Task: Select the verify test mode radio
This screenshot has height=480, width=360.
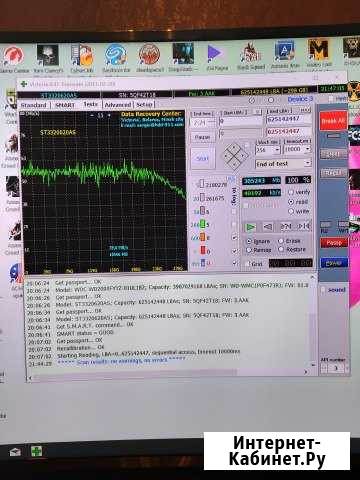Action: (x=299, y=192)
